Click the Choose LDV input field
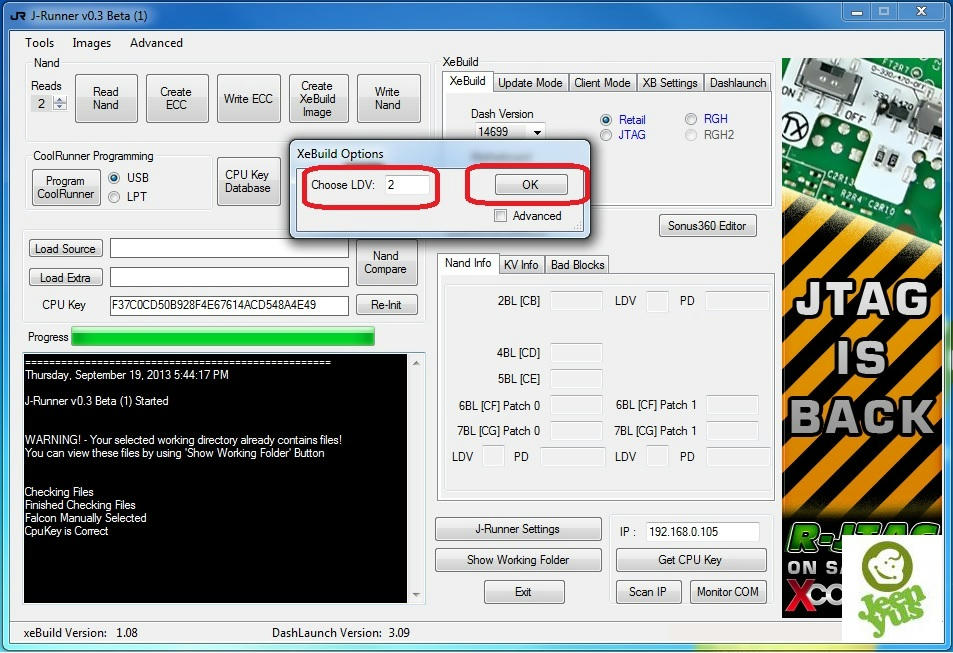Image resolution: width=953 pixels, height=653 pixels. 407,185
